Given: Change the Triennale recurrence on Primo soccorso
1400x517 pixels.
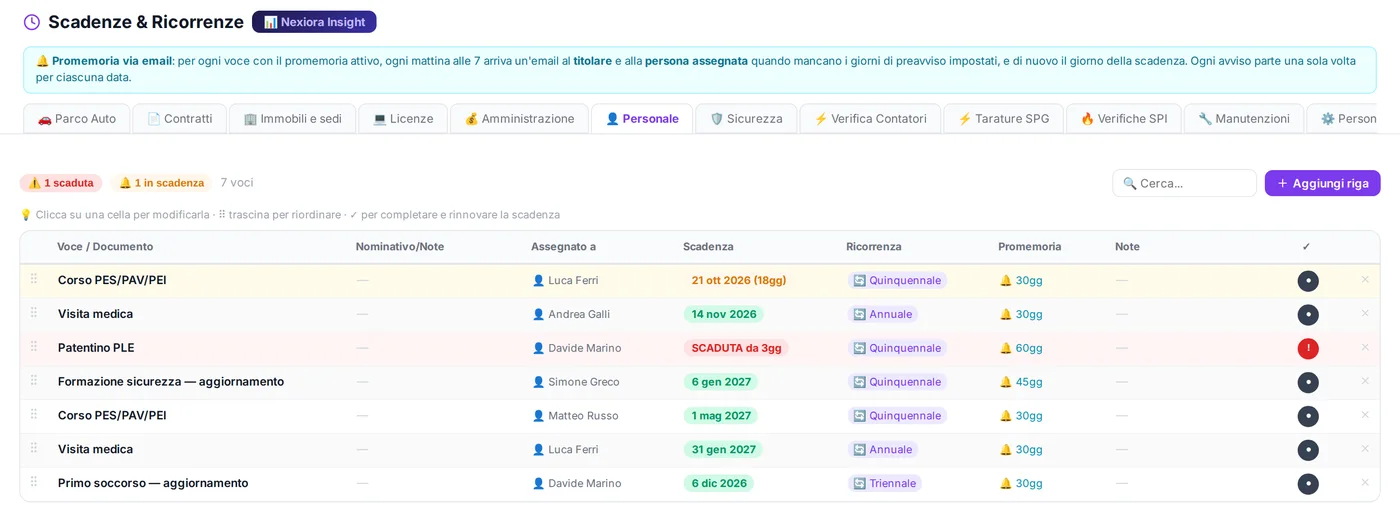Looking at the screenshot, I should (885, 483).
